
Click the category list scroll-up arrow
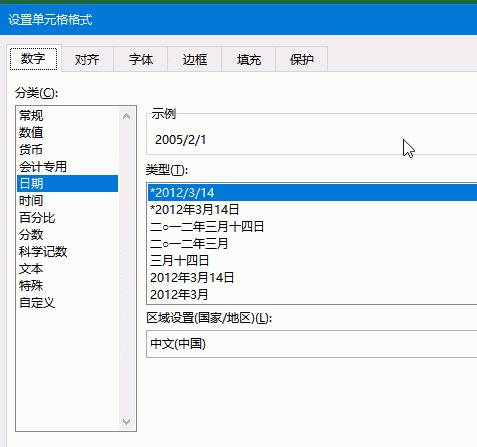coord(126,116)
